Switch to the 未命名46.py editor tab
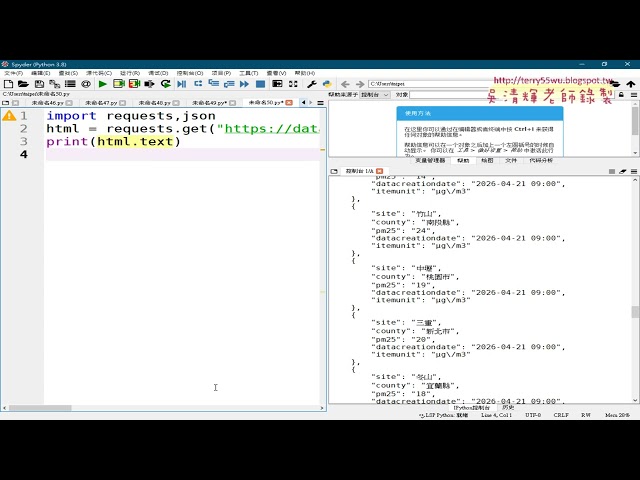The image size is (640, 480). 47,103
